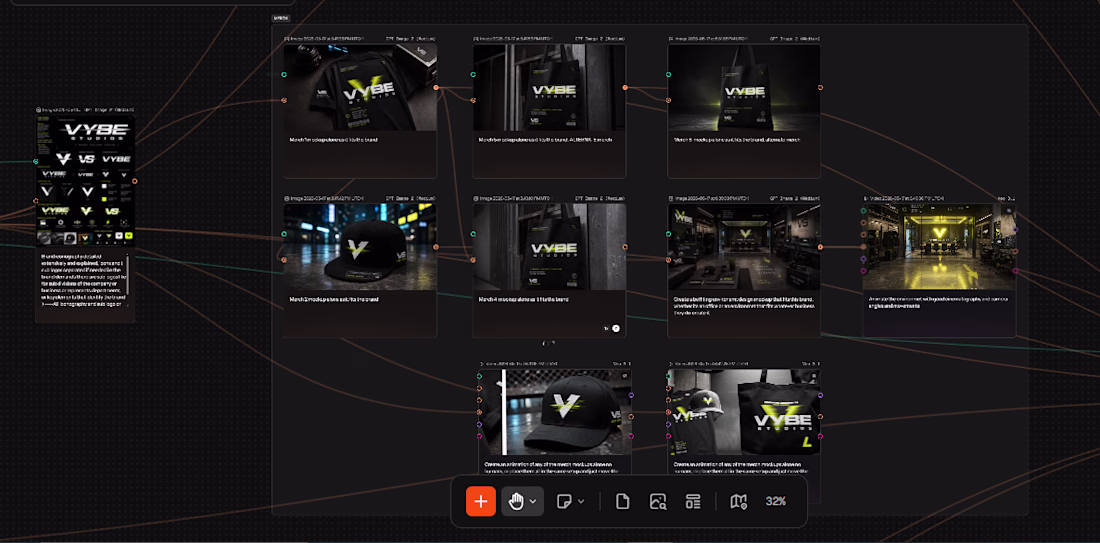Click the blank page icon in toolbar
Viewport: 1100px width, 543px height.
622,501
